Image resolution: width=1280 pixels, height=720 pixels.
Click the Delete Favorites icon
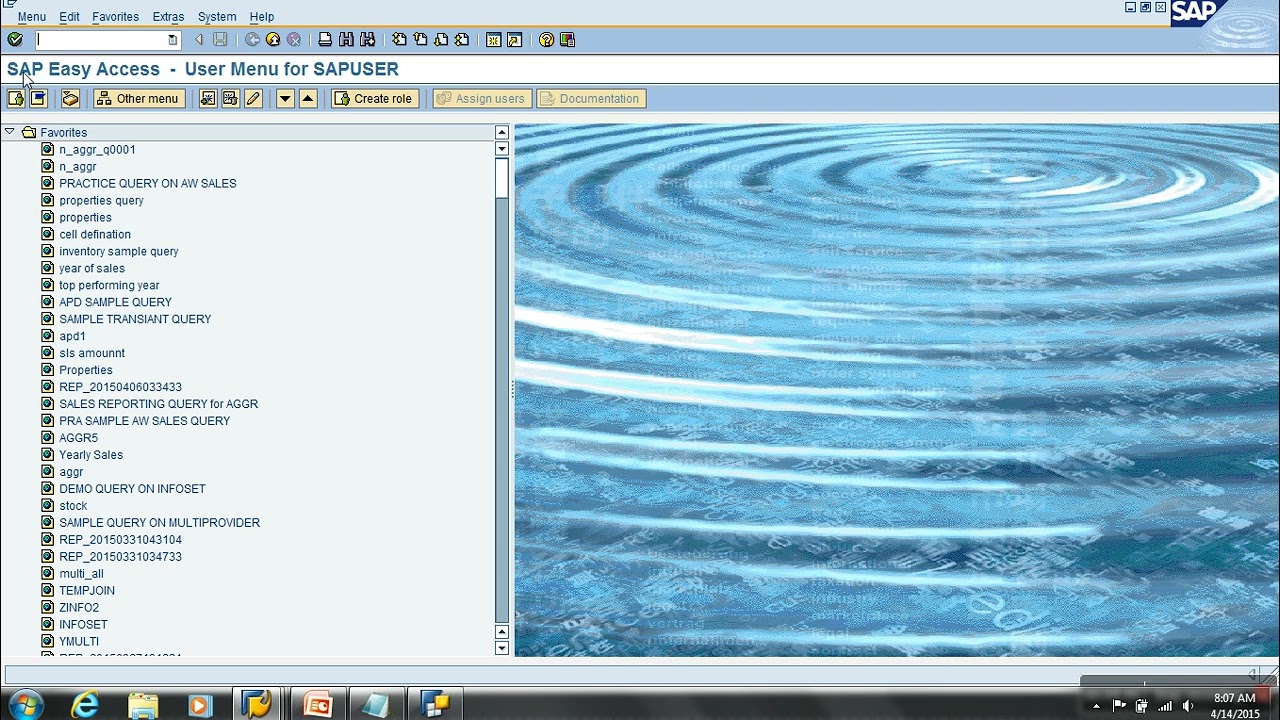(x=230, y=98)
